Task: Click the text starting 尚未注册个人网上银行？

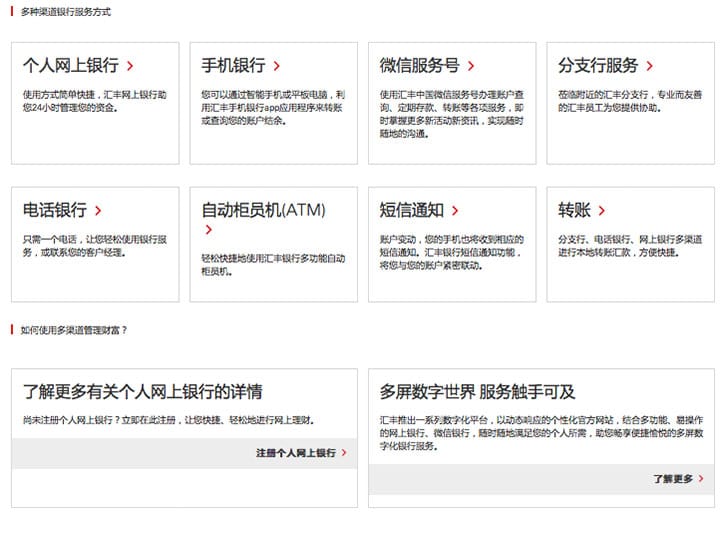Action: [169, 420]
